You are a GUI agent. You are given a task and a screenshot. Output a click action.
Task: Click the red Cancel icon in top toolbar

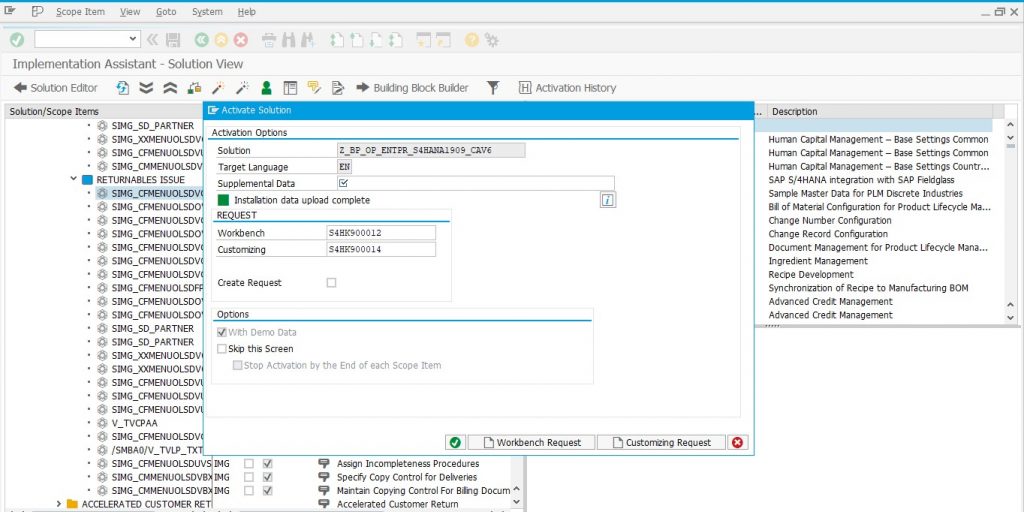pos(241,40)
